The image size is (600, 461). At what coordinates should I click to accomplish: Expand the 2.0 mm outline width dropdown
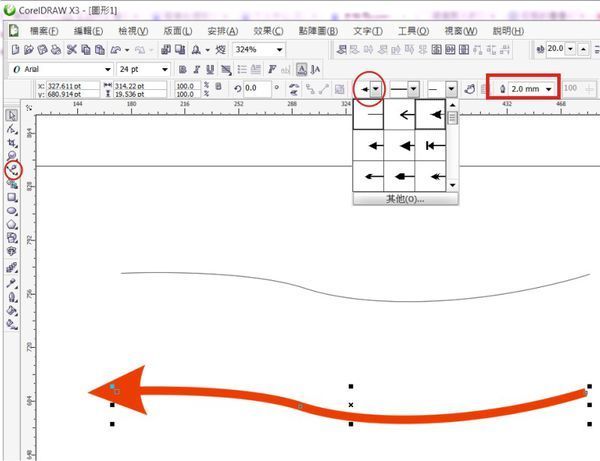point(549,89)
